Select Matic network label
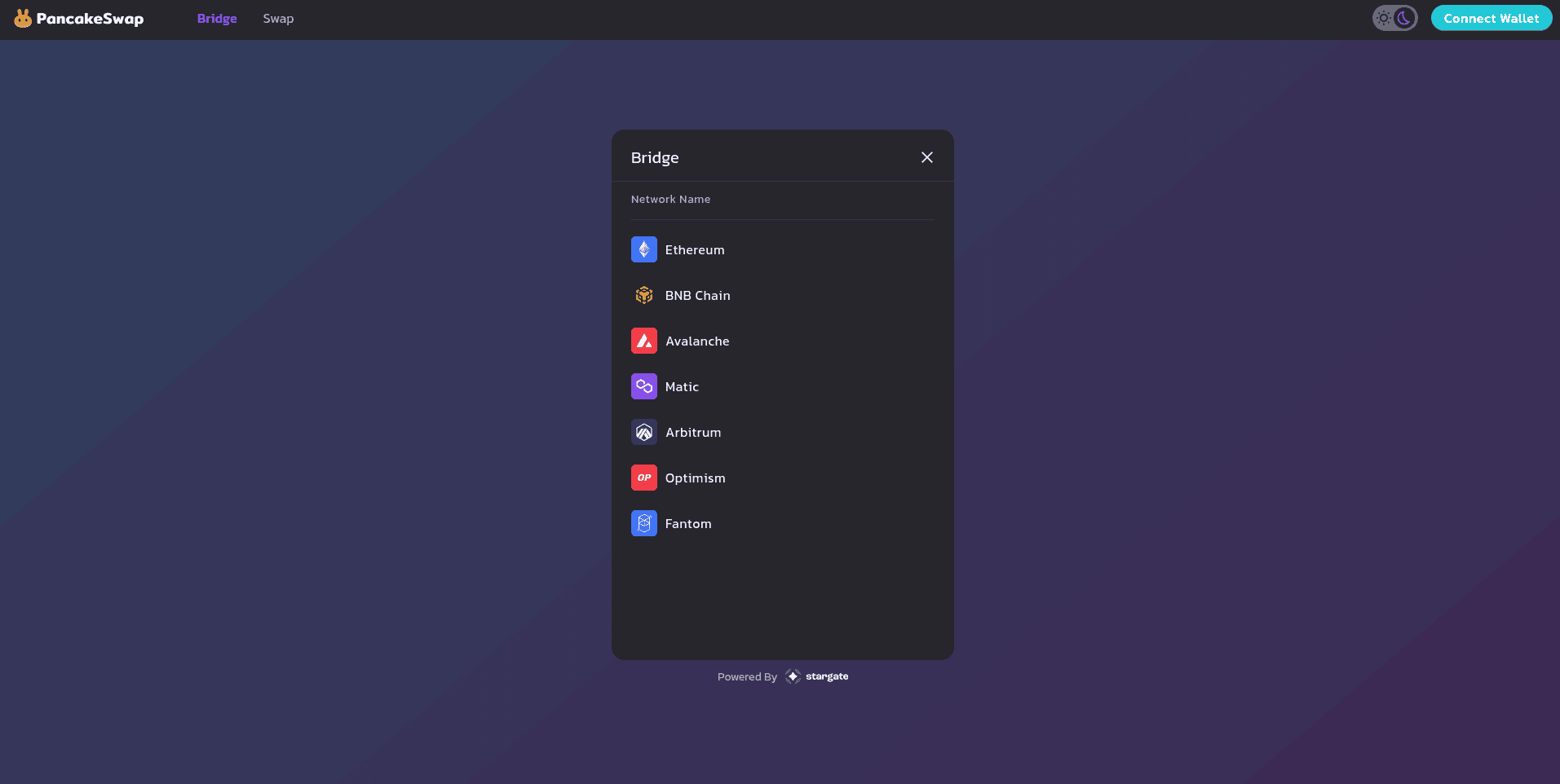Image resolution: width=1560 pixels, height=784 pixels. coord(682,387)
